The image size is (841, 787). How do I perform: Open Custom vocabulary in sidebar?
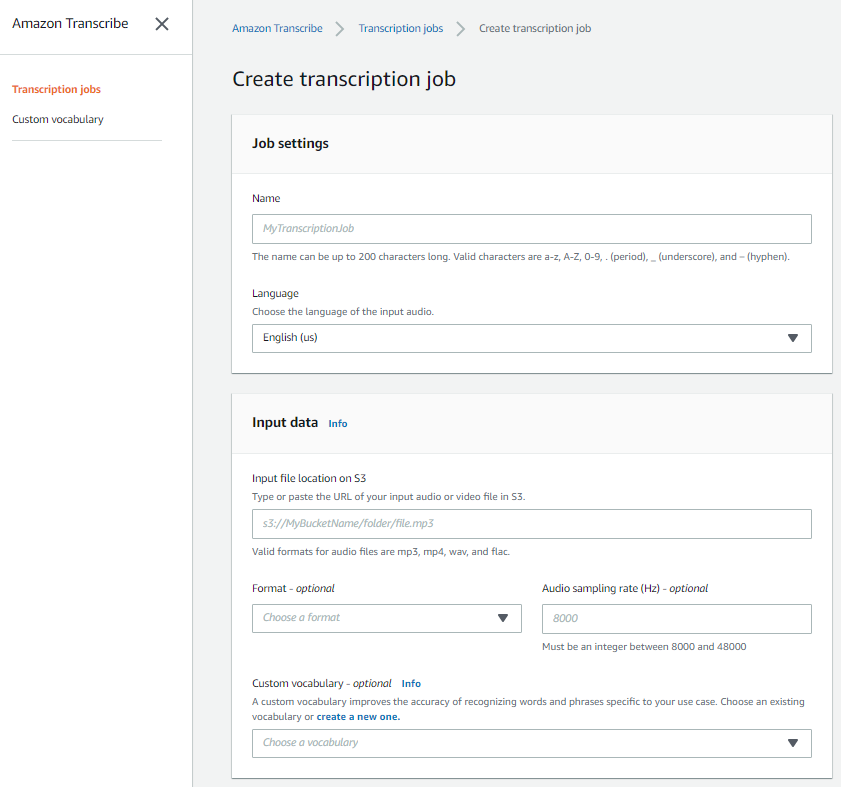[x=58, y=119]
